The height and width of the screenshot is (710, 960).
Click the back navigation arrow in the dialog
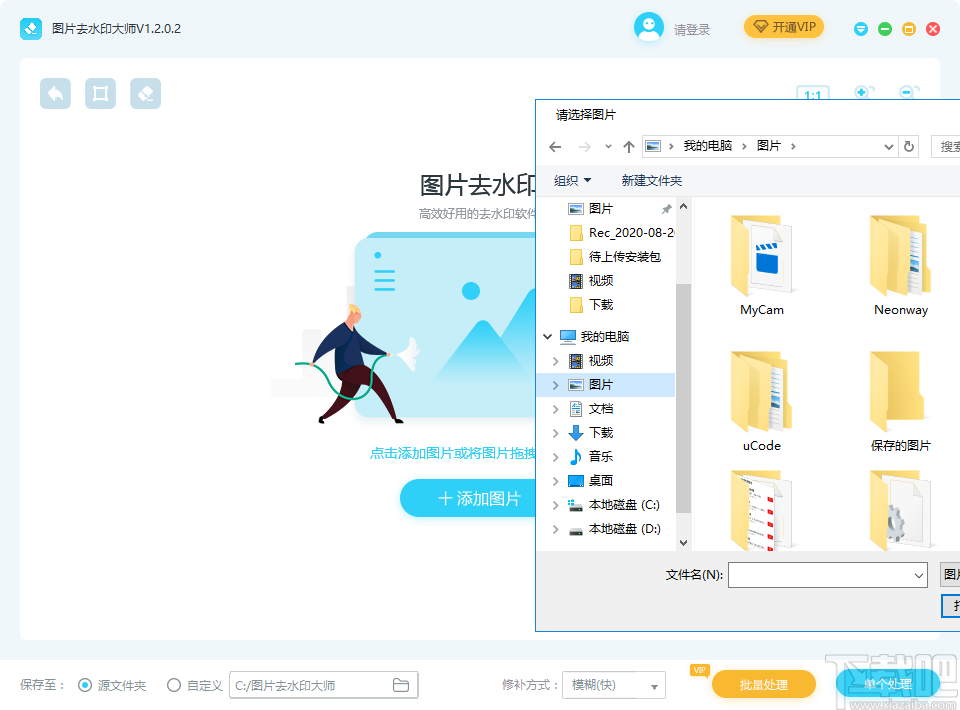(x=556, y=146)
